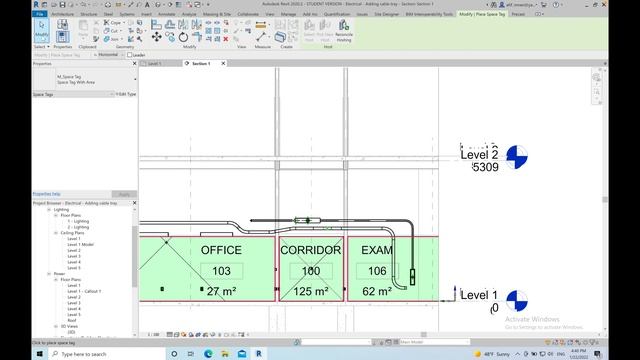Select 'Level 1 Model' ceiling plan

tap(80, 244)
